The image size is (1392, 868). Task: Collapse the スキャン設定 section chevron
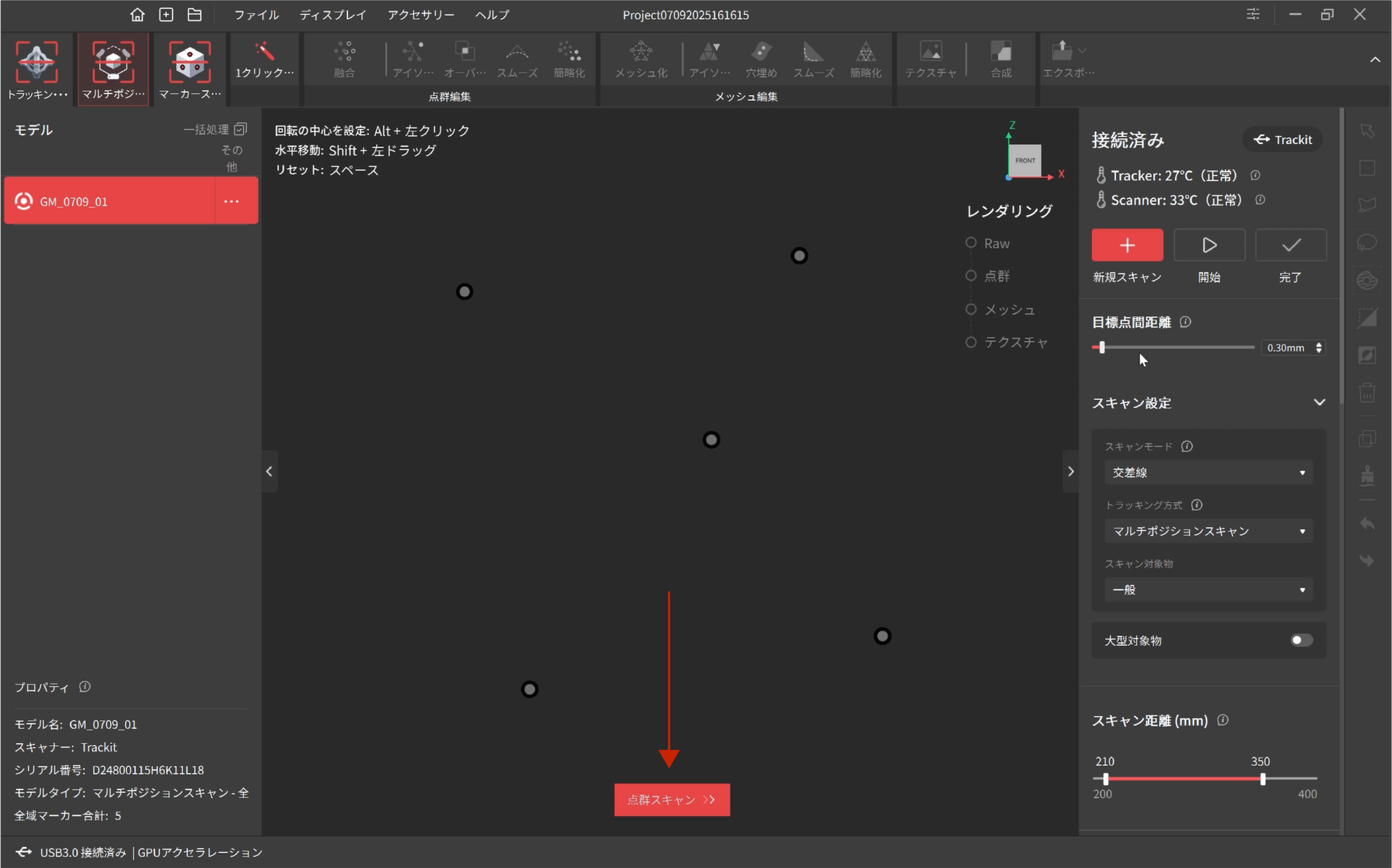click(x=1319, y=402)
